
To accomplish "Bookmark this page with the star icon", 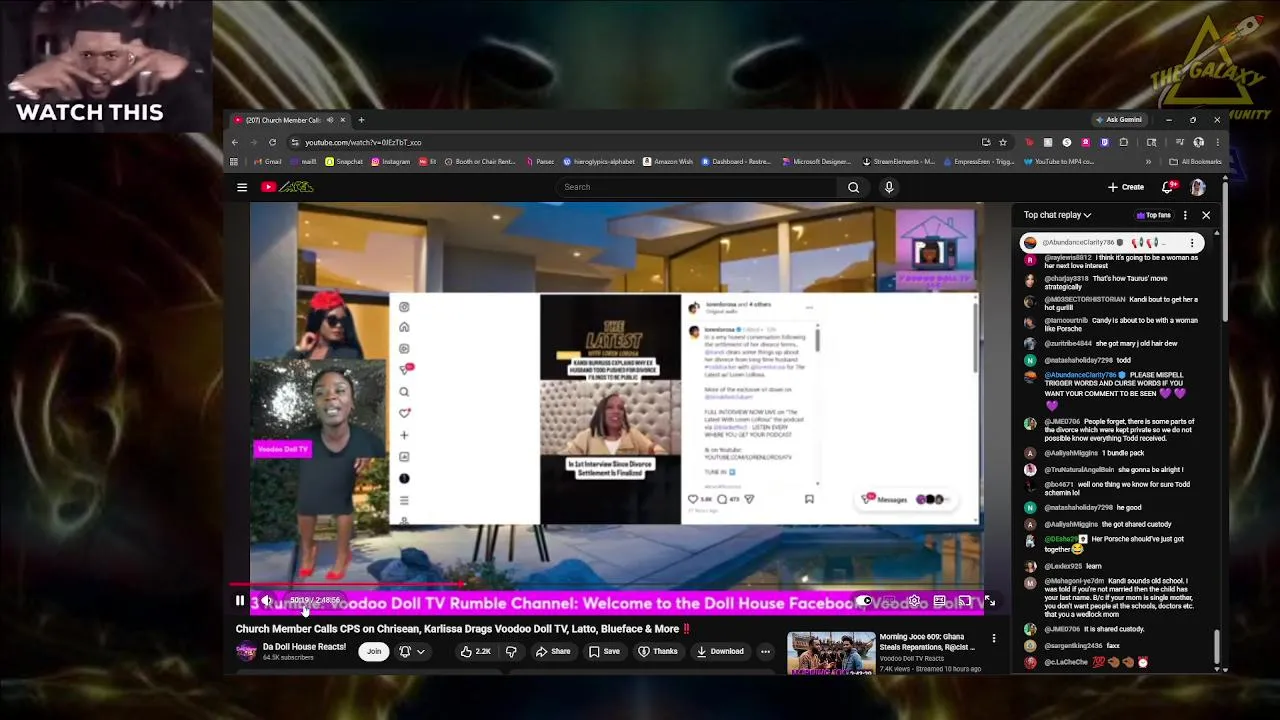I will (x=1003, y=142).
